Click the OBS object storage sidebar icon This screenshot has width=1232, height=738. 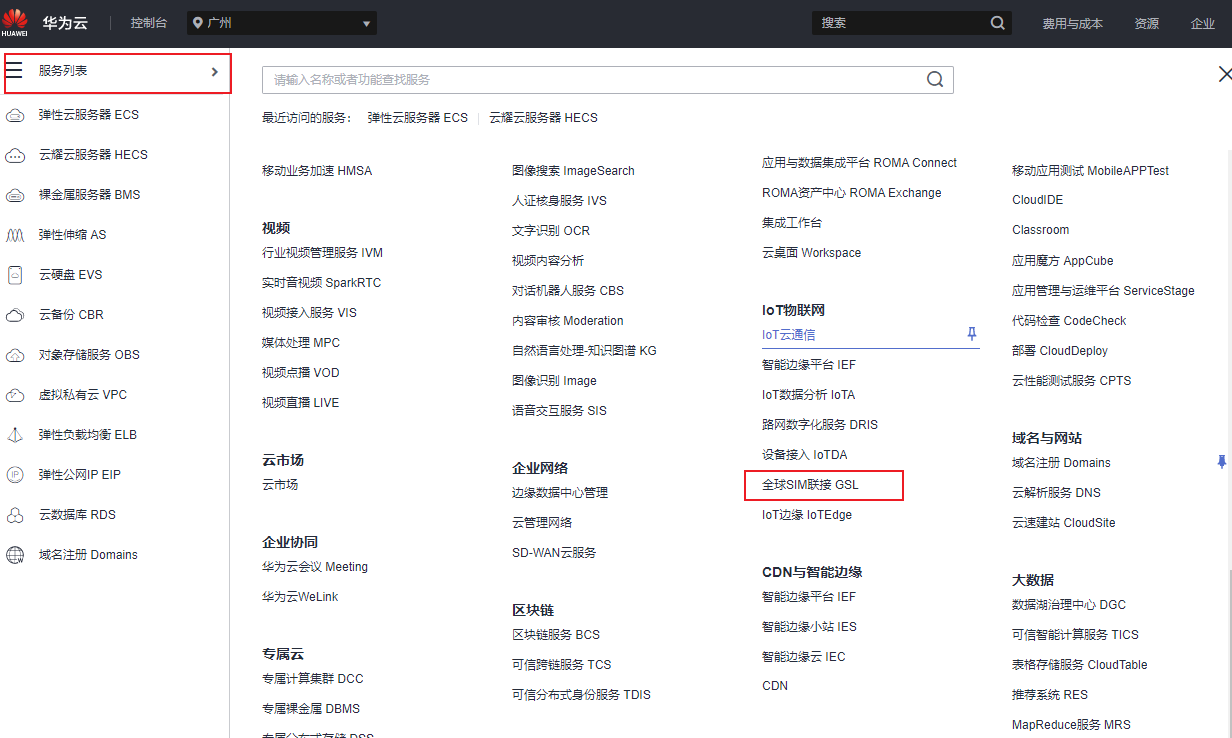tap(15, 355)
